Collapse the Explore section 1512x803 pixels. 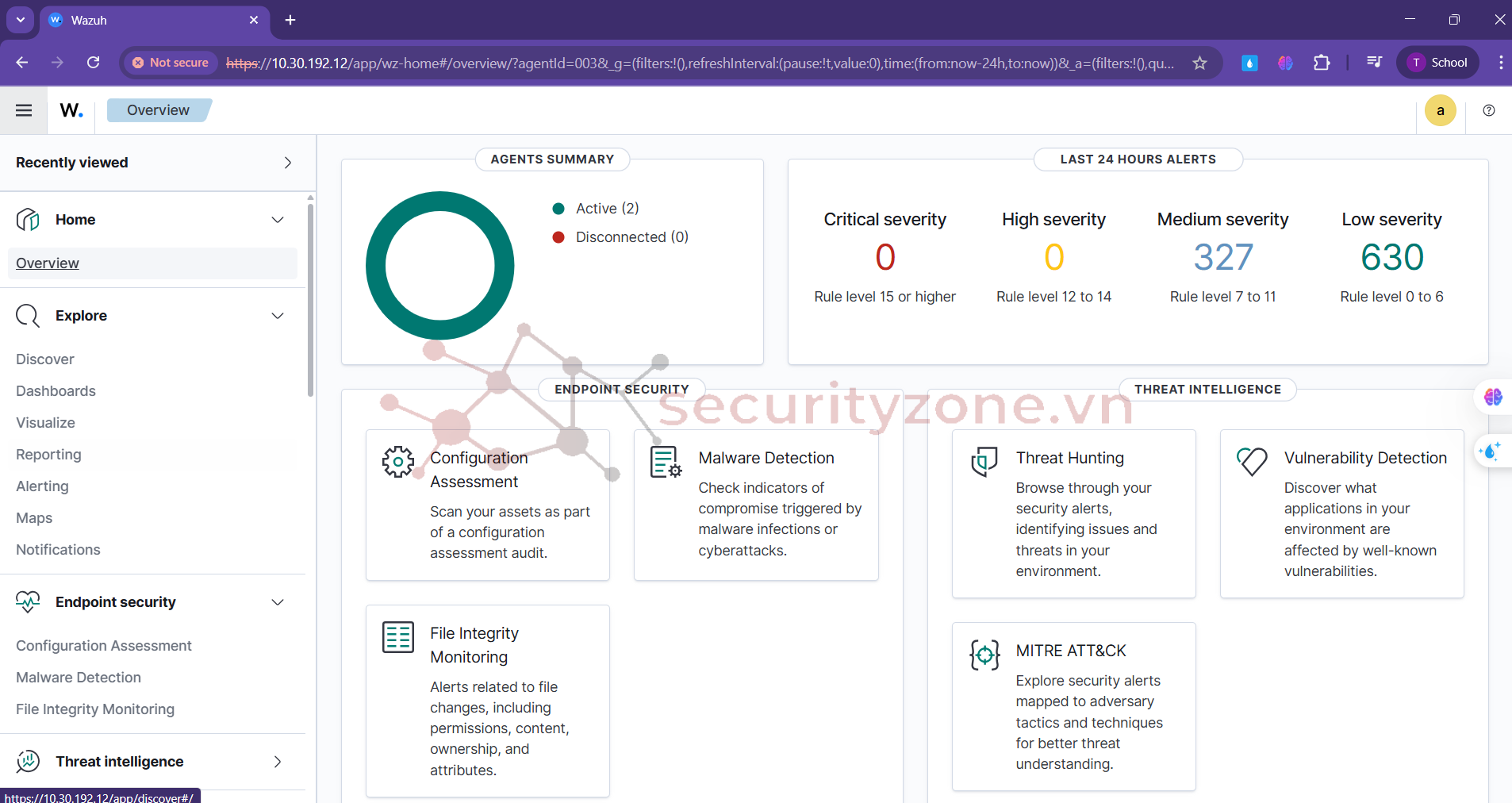(x=278, y=316)
